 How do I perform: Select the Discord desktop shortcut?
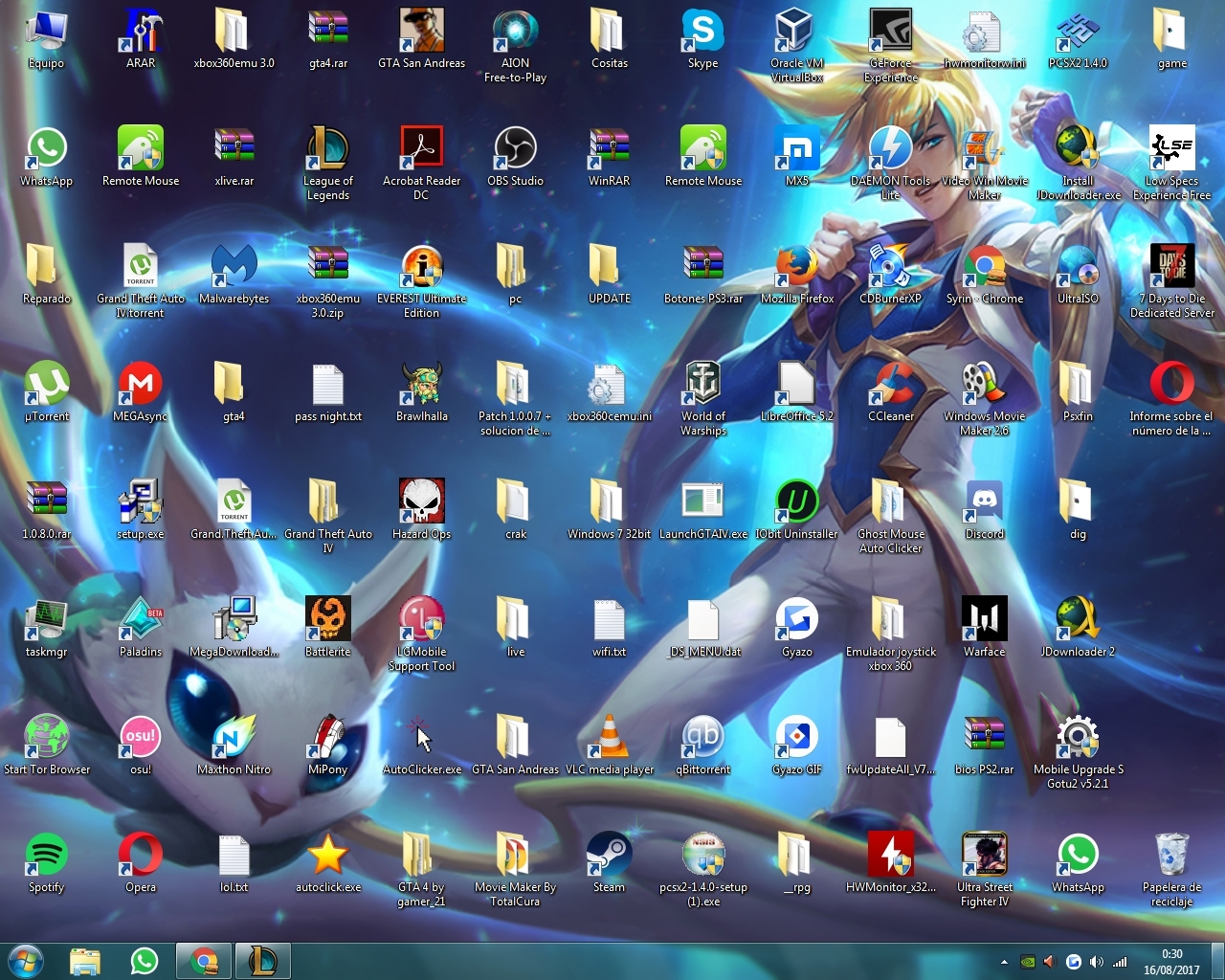click(x=984, y=501)
